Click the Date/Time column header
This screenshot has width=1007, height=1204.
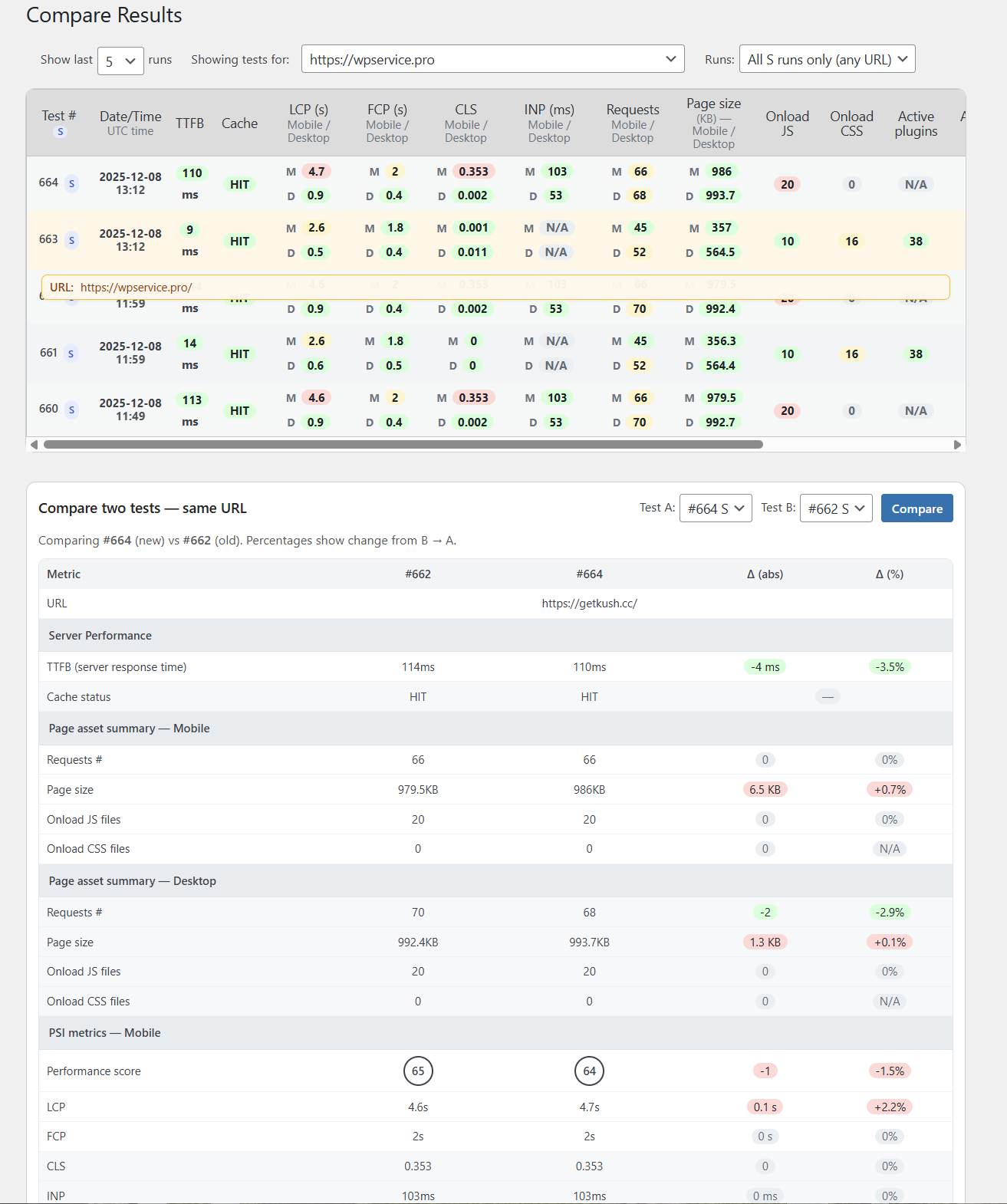[x=130, y=117]
